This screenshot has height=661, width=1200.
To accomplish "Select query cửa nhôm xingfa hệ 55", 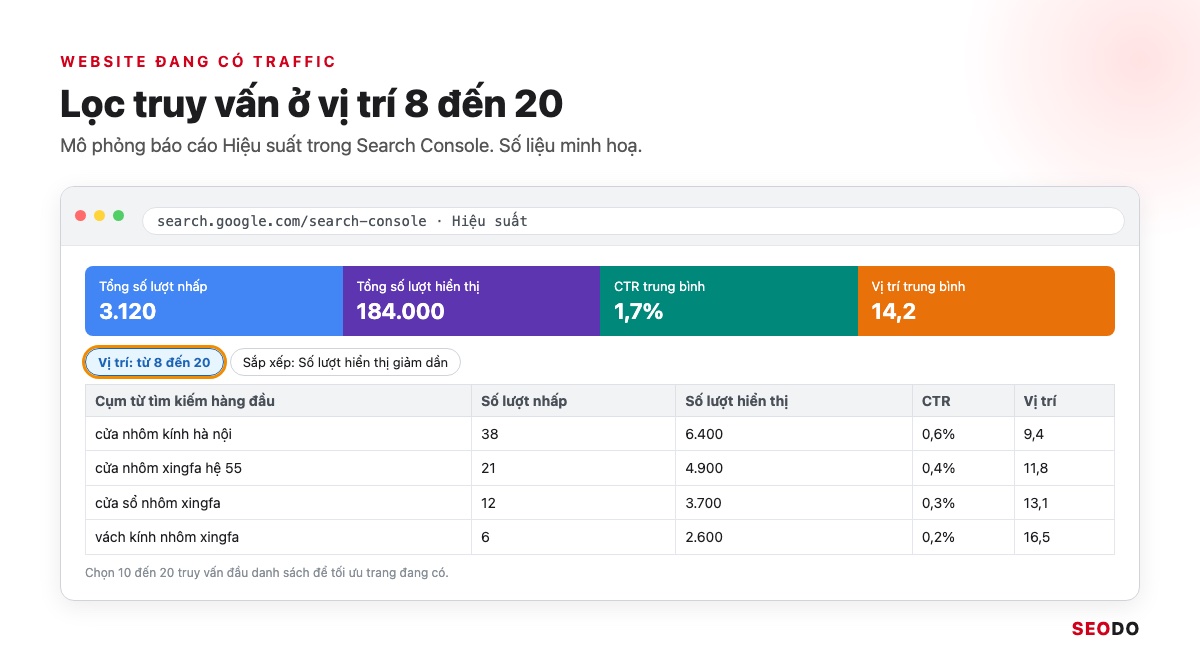I will pos(168,468).
